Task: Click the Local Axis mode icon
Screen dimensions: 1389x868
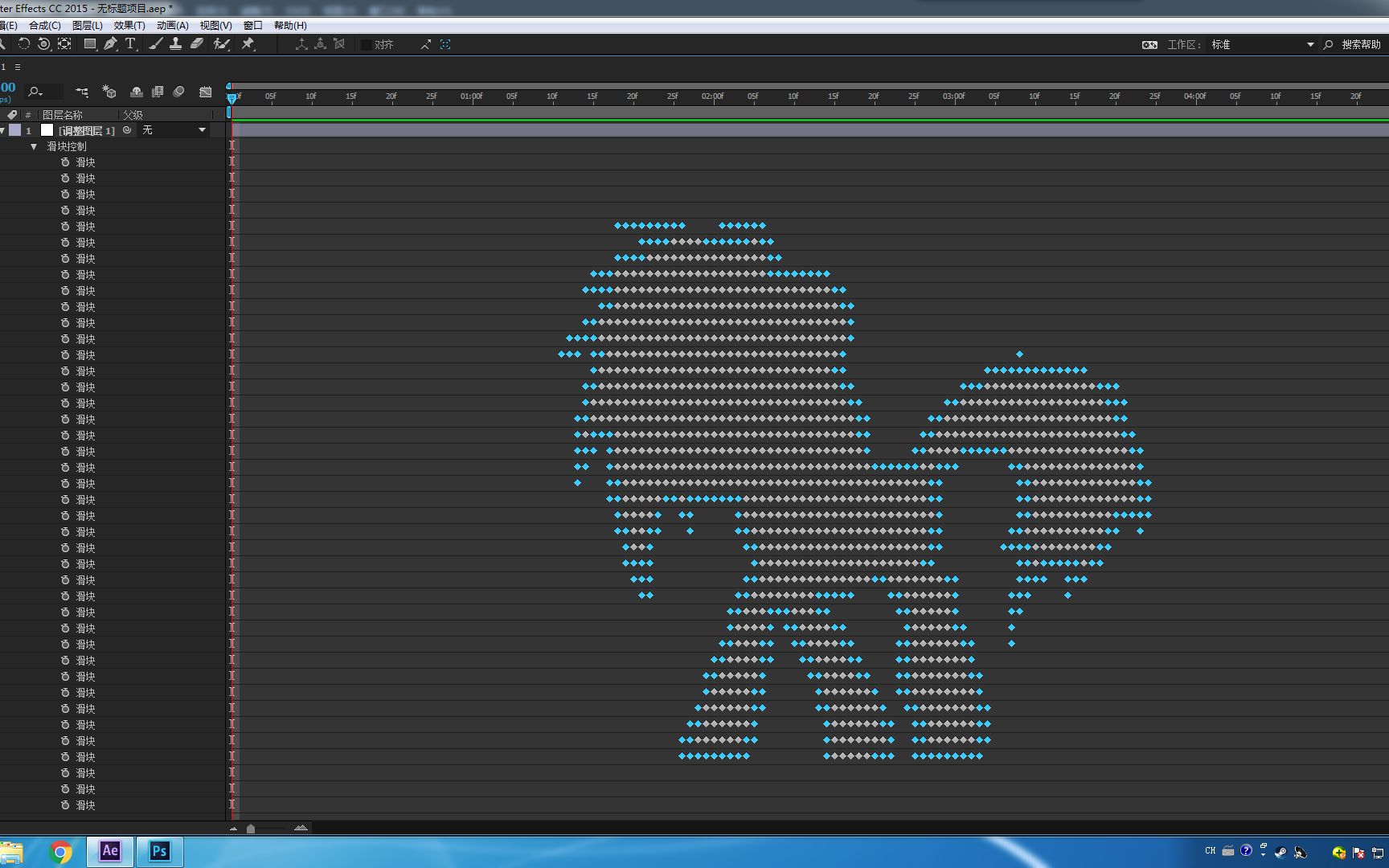Action: tap(301, 44)
